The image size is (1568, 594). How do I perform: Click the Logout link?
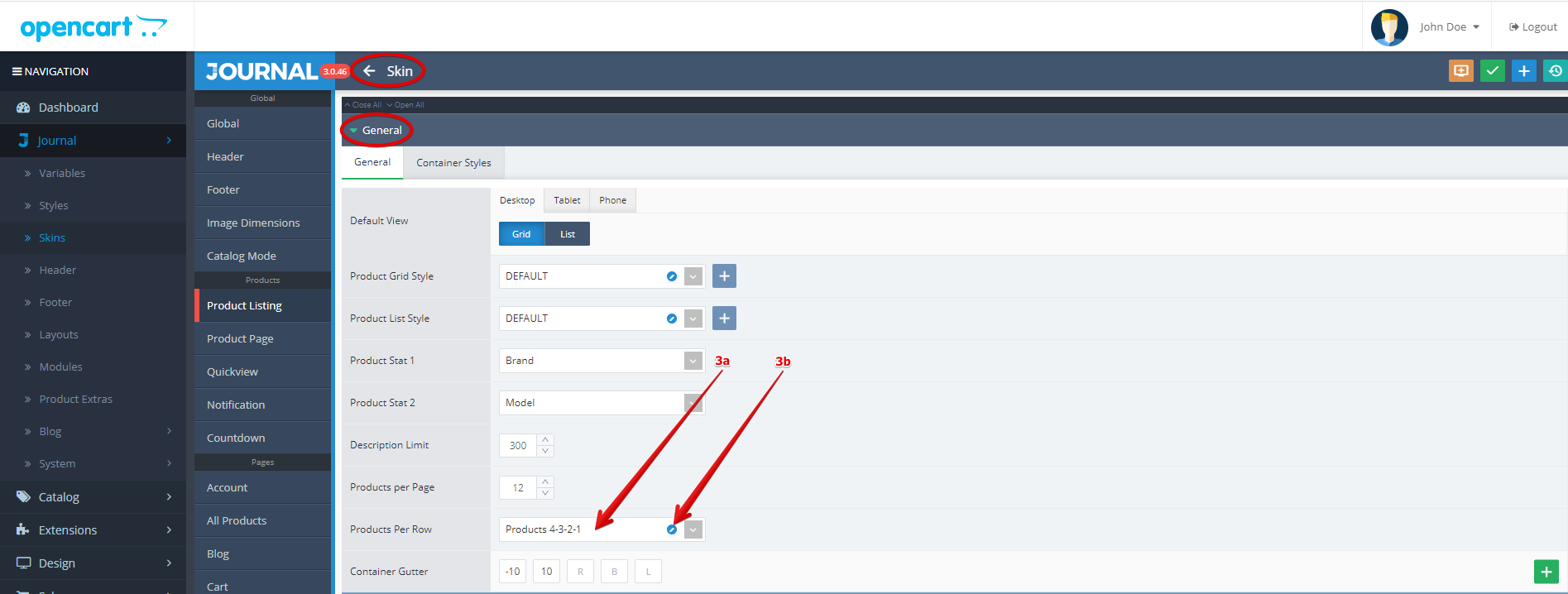click(x=1533, y=27)
